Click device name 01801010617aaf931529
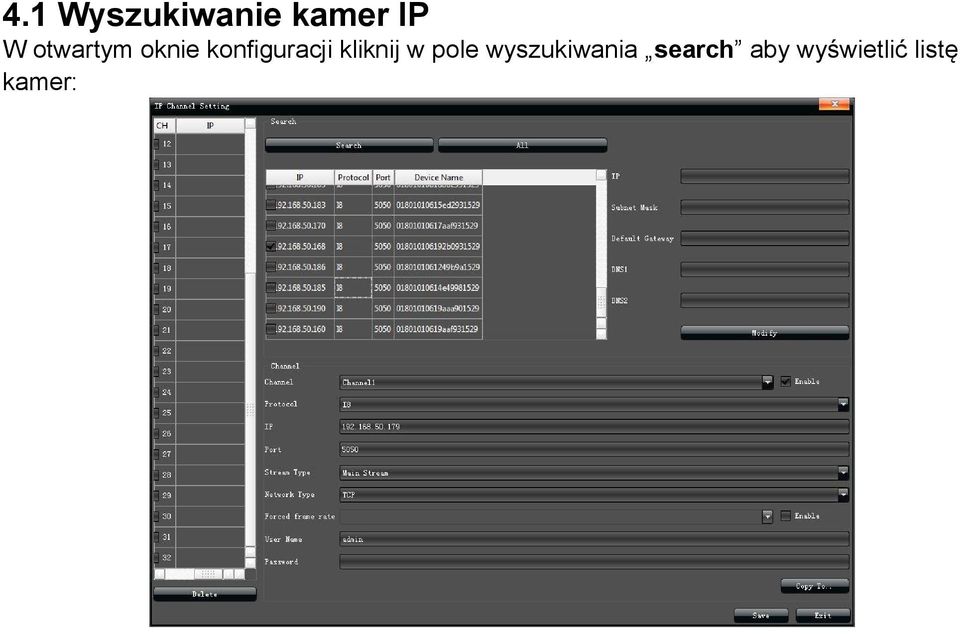This screenshot has height=634, width=960. tap(437, 226)
